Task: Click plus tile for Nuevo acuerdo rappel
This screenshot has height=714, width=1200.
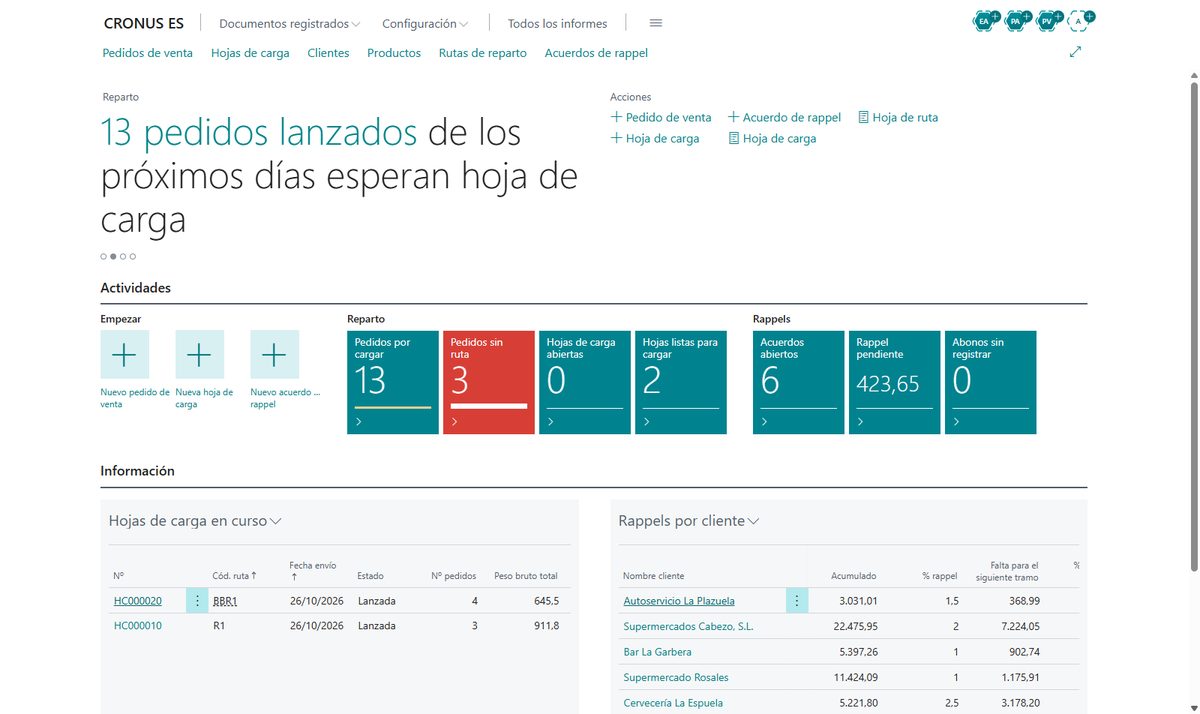Action: 275,355
